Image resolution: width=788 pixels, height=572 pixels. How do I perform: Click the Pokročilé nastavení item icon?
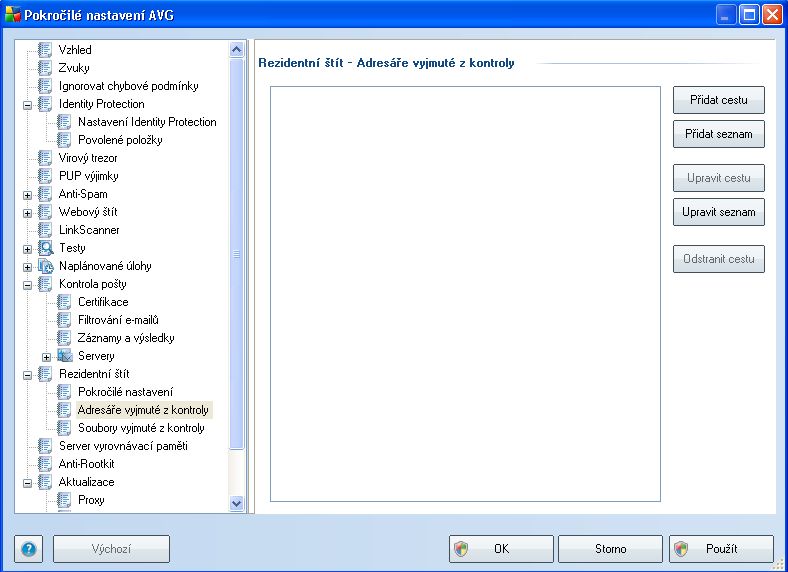pos(64,392)
